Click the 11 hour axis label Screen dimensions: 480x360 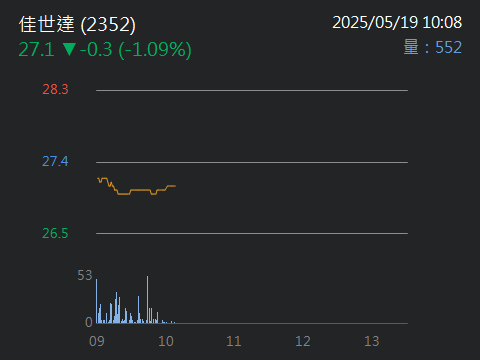point(234,341)
